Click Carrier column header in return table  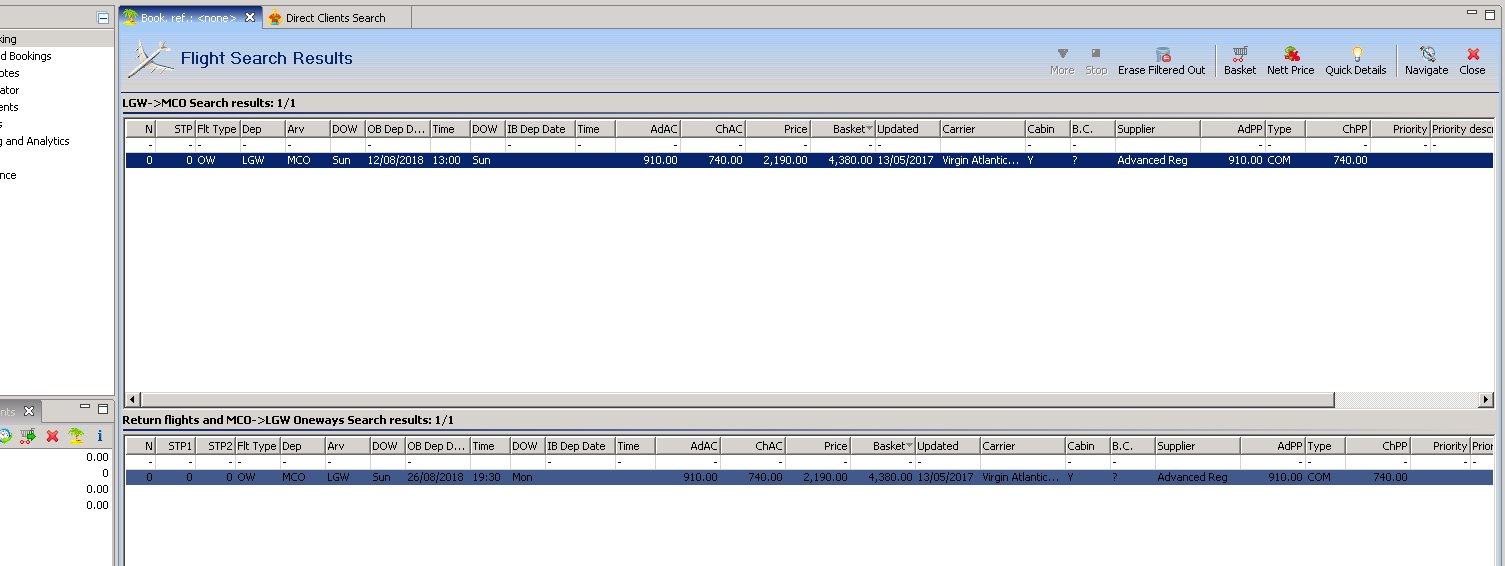click(x=1023, y=446)
